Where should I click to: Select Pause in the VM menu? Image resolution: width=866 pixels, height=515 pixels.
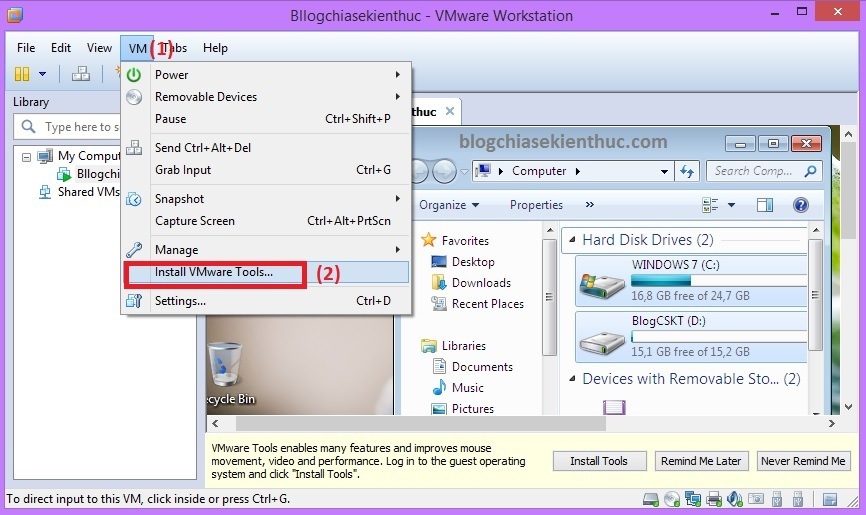click(x=266, y=119)
